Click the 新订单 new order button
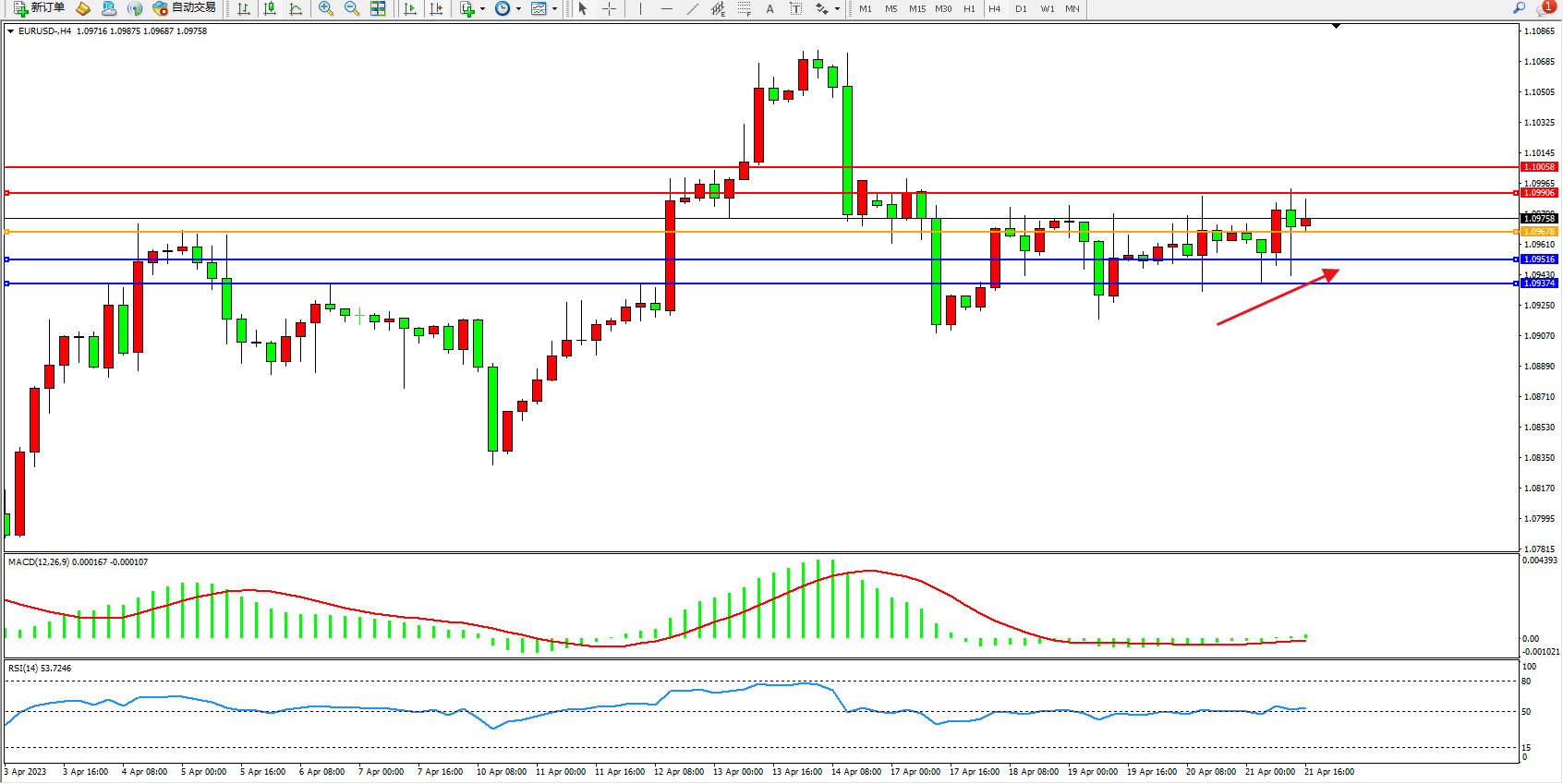 click(x=39, y=8)
